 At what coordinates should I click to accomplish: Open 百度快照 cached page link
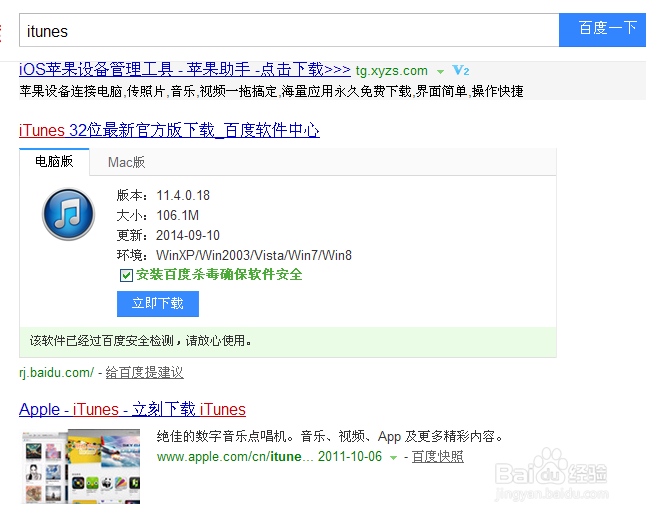point(438,456)
